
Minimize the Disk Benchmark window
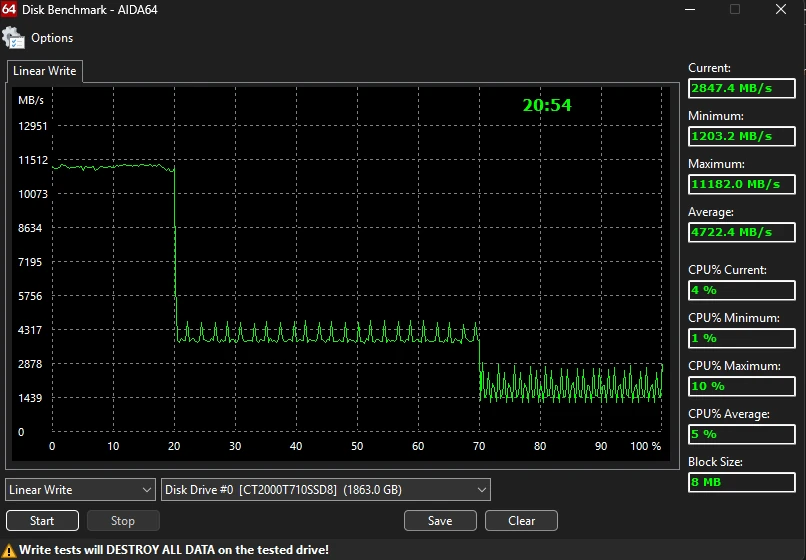689,10
